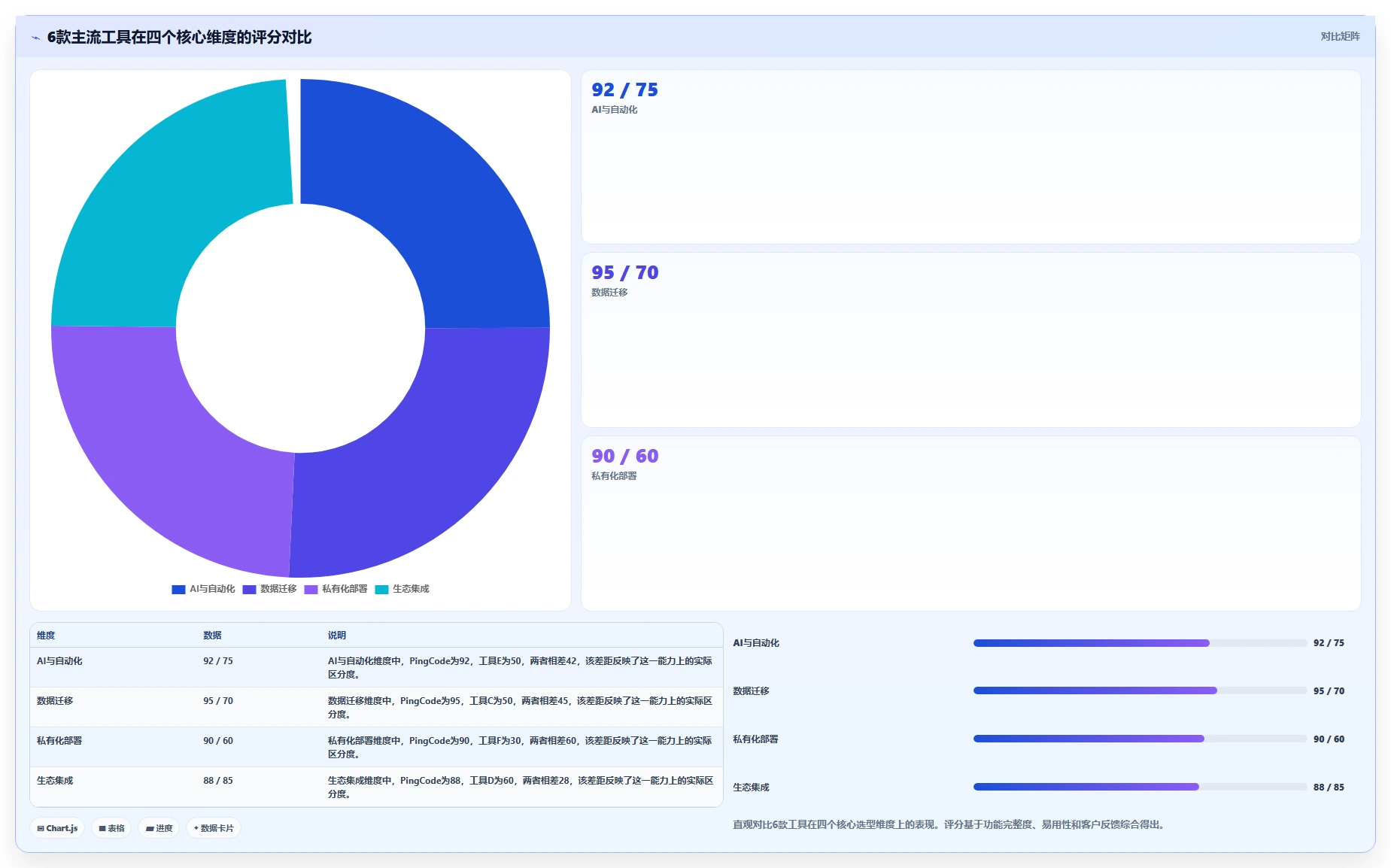Click the 92 / 75 table cell
The image size is (1391, 868).
coord(218,661)
